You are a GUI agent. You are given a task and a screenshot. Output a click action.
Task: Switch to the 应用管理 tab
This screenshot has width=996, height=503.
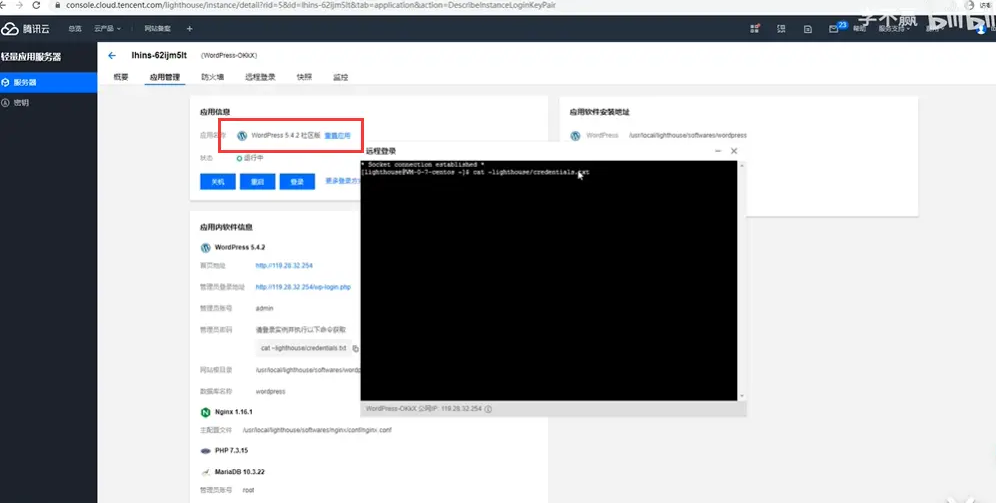(x=165, y=77)
